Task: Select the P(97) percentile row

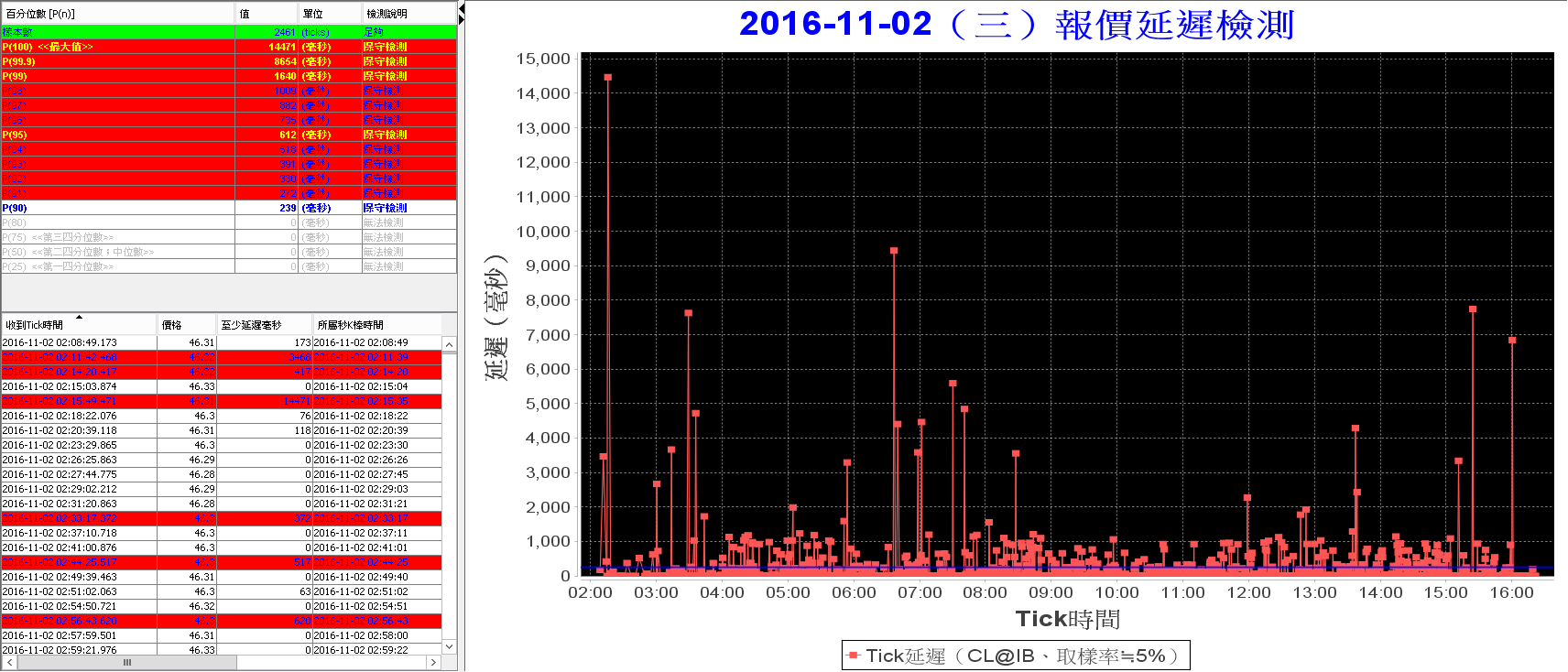Action: click(x=229, y=105)
